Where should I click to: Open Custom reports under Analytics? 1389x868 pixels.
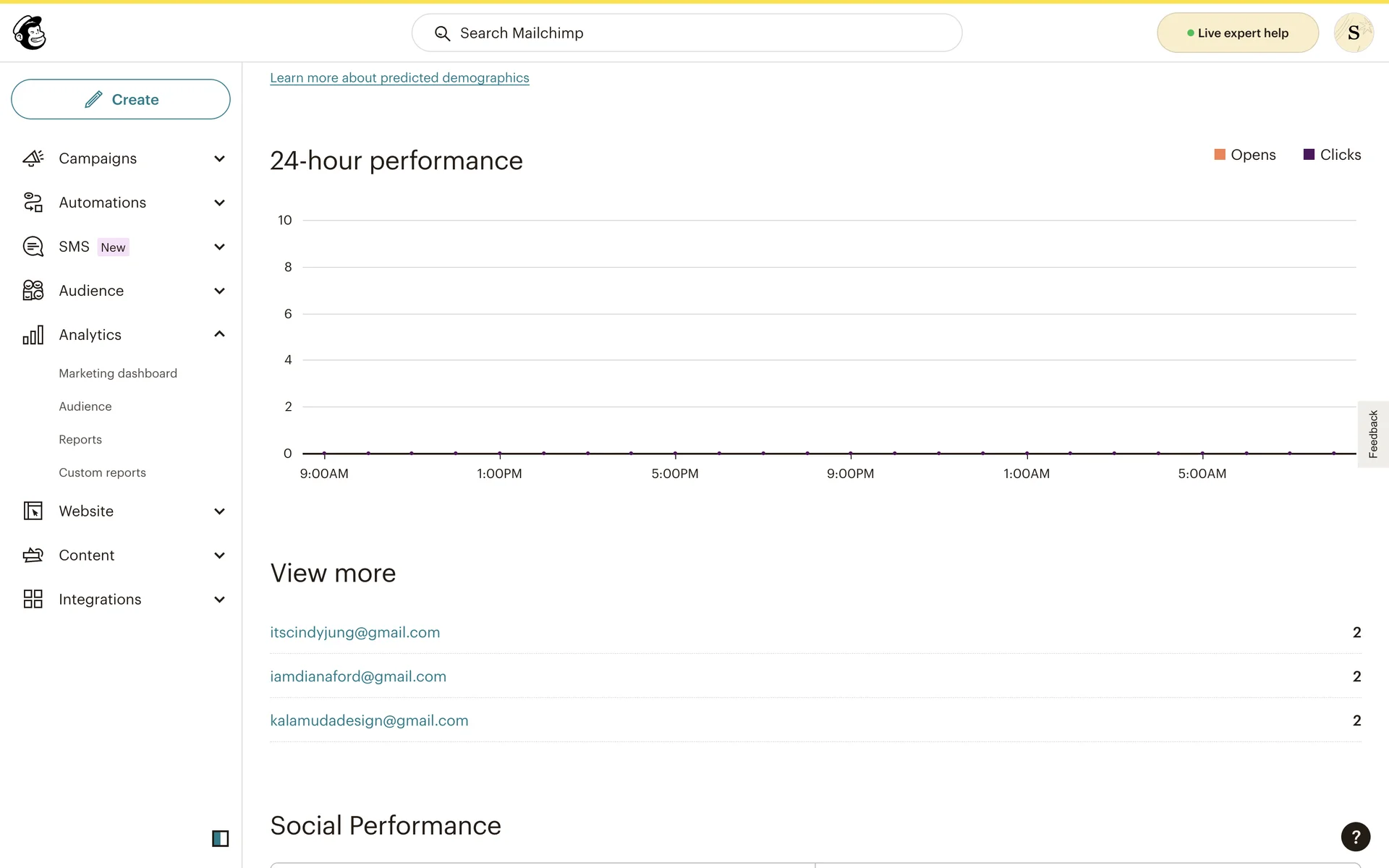coord(102,472)
